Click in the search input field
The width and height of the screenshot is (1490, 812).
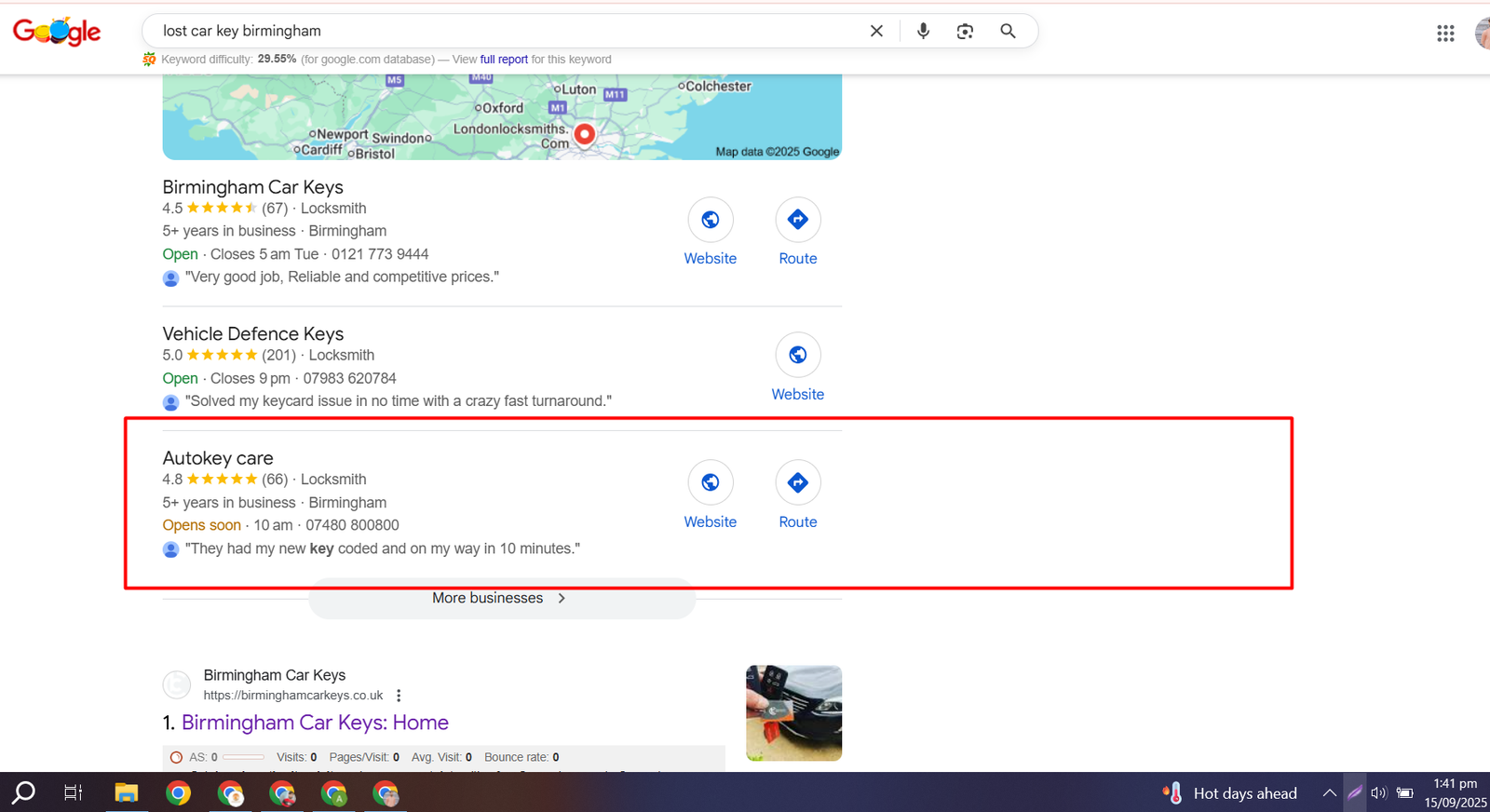click(x=503, y=31)
